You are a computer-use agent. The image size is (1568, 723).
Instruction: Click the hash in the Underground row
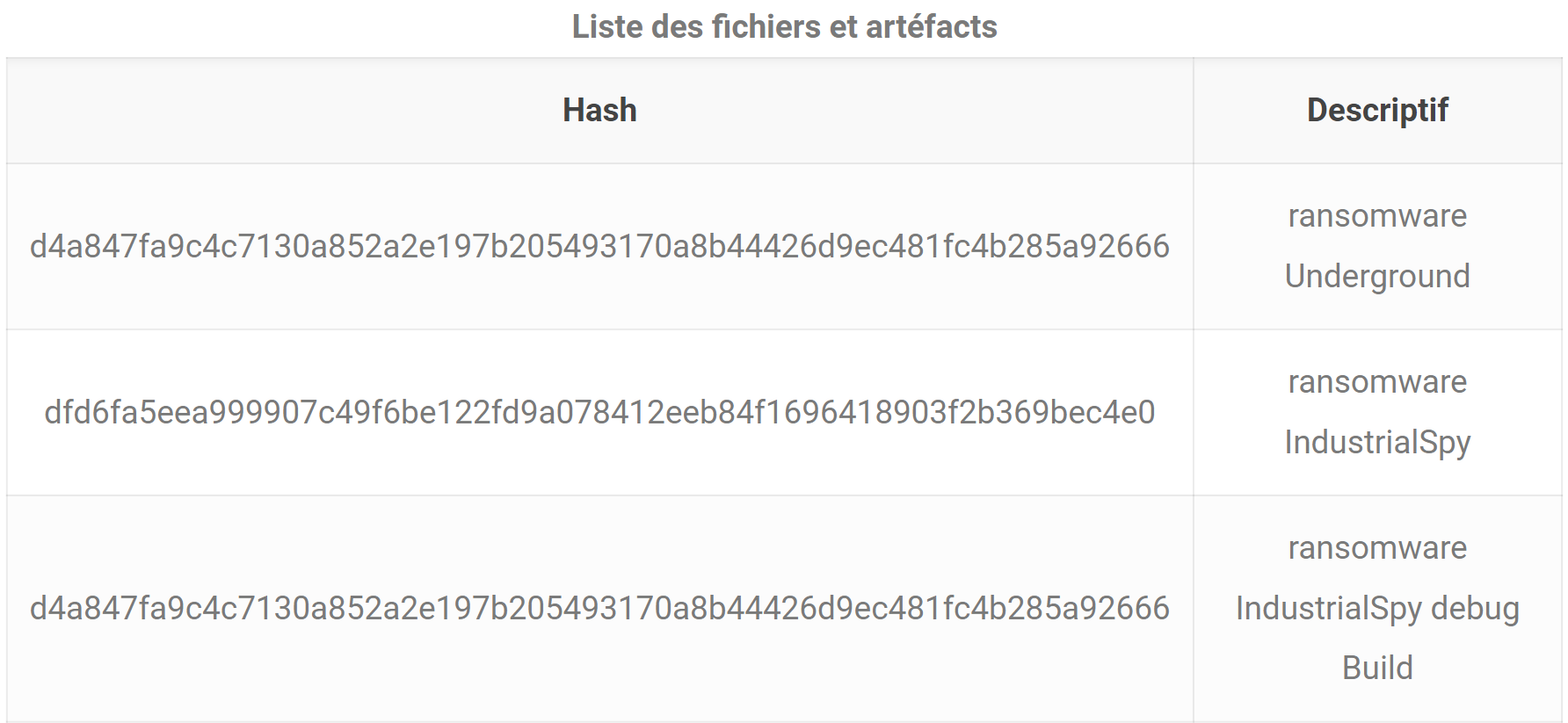599,247
